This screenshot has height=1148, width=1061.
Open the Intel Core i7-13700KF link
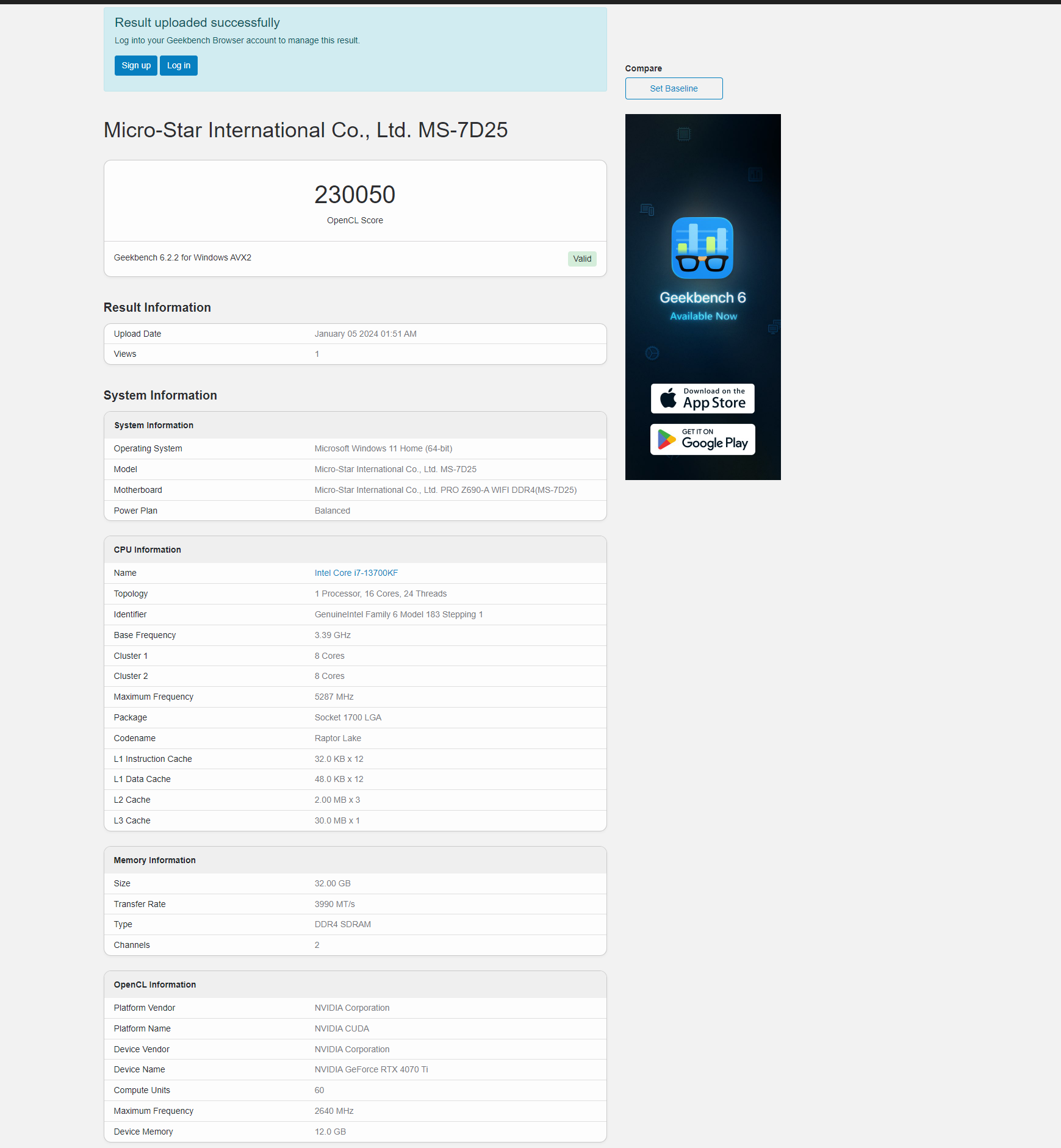pos(356,573)
